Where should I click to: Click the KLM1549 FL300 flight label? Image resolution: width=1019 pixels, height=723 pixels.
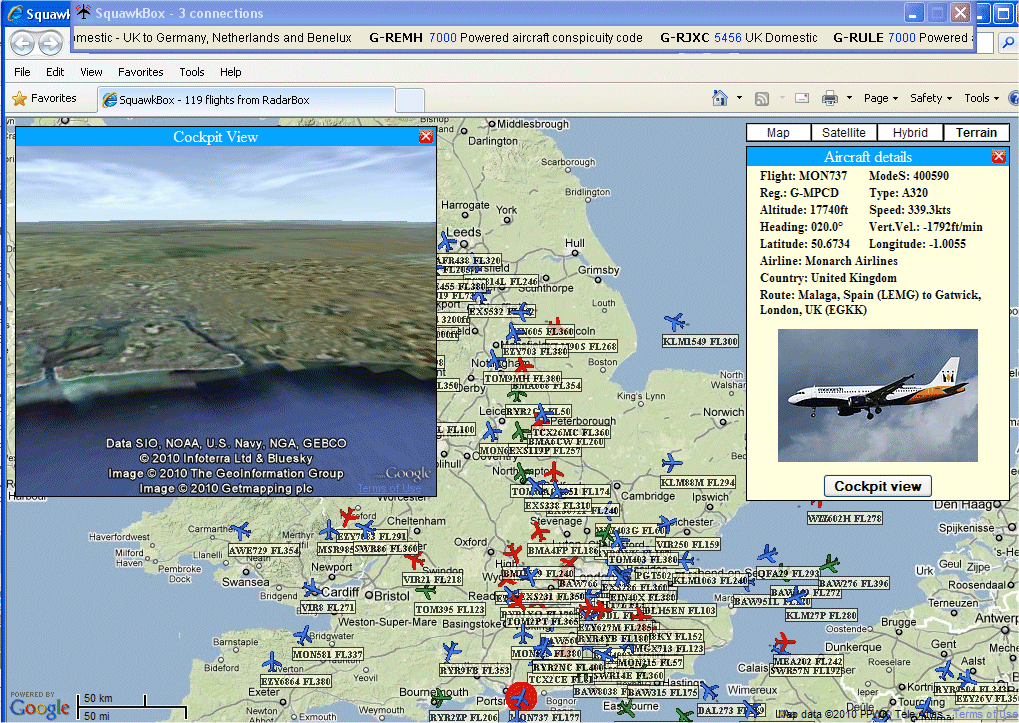[x=700, y=342]
